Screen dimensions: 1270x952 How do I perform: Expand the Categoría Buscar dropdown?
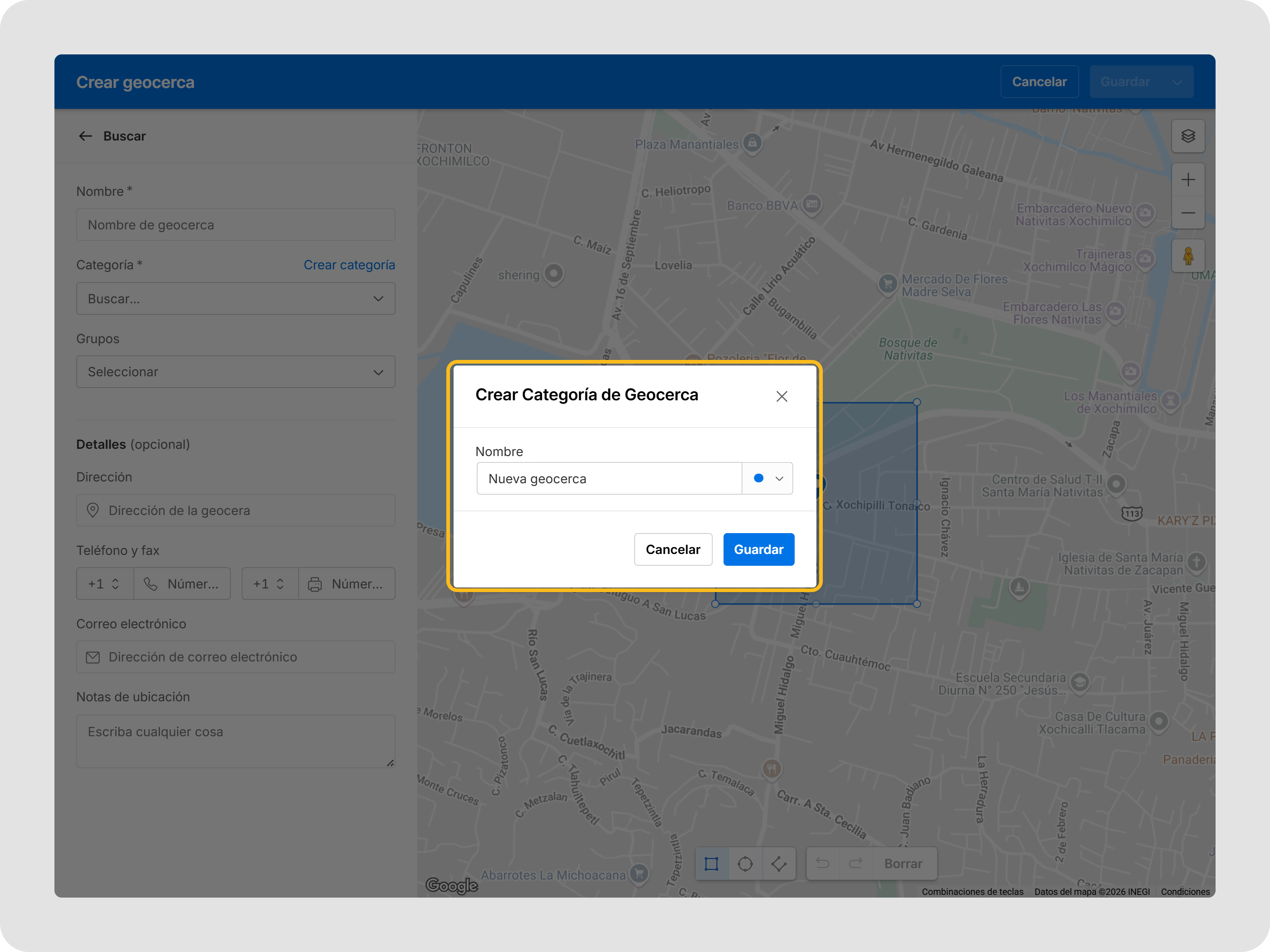235,298
